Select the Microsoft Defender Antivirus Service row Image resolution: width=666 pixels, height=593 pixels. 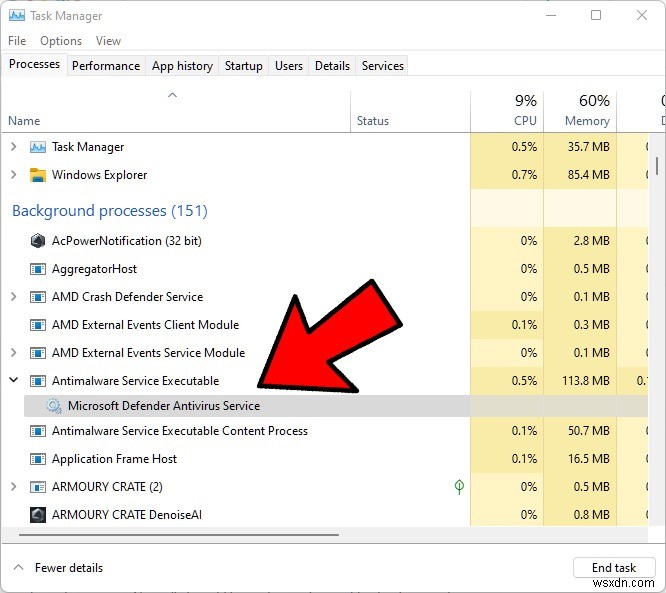(x=336, y=406)
